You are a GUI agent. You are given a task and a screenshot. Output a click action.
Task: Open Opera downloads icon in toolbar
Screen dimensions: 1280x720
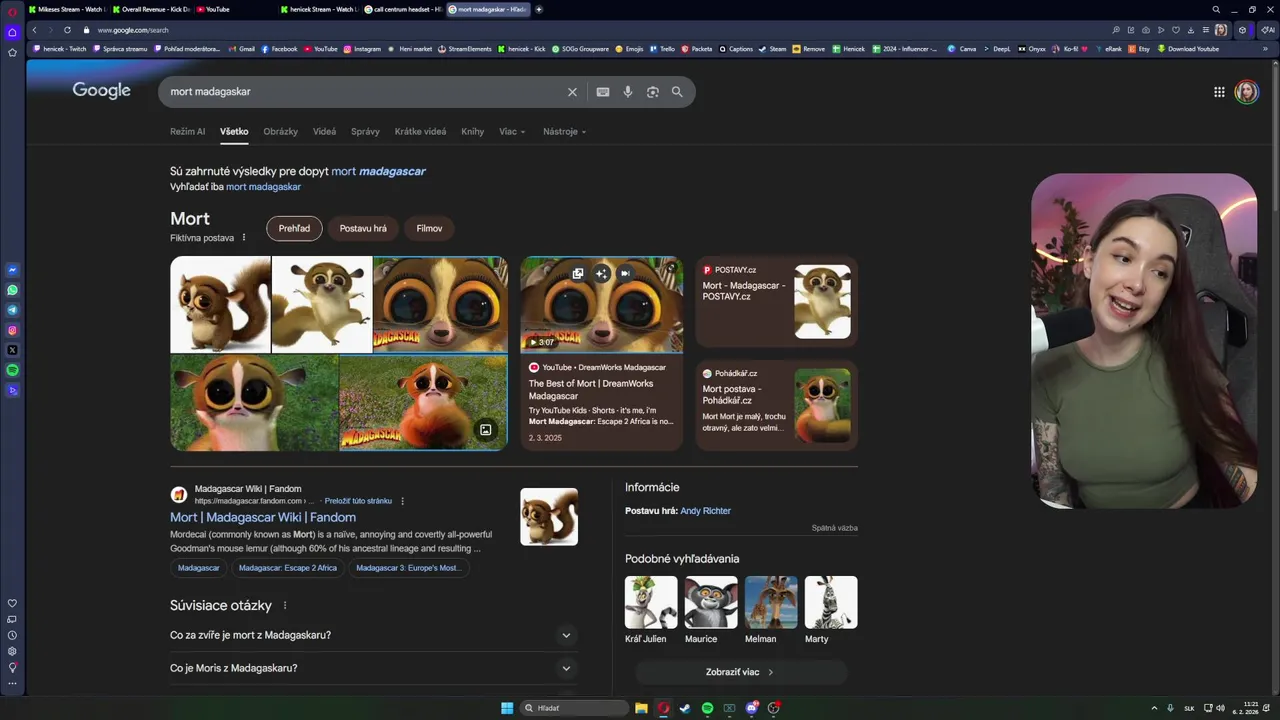click(1191, 30)
